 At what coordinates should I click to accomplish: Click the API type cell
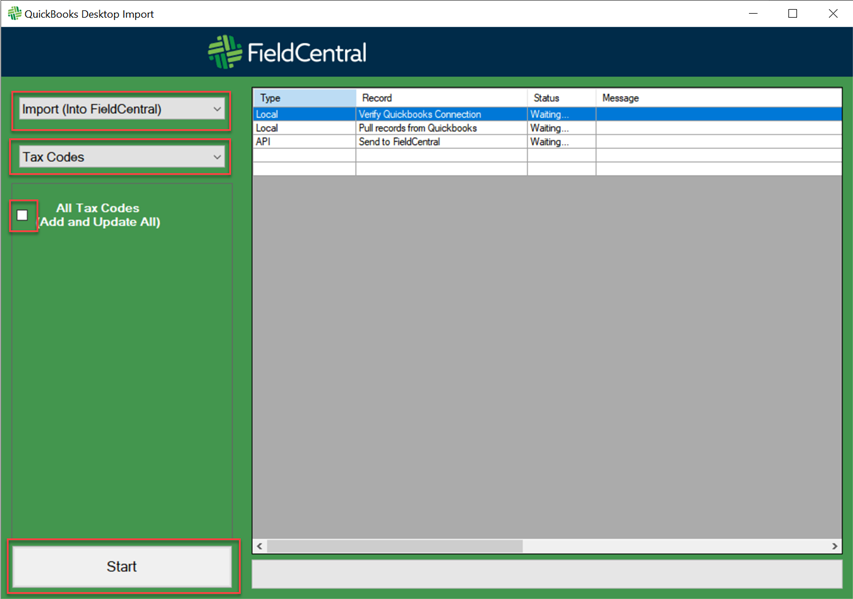click(x=305, y=141)
